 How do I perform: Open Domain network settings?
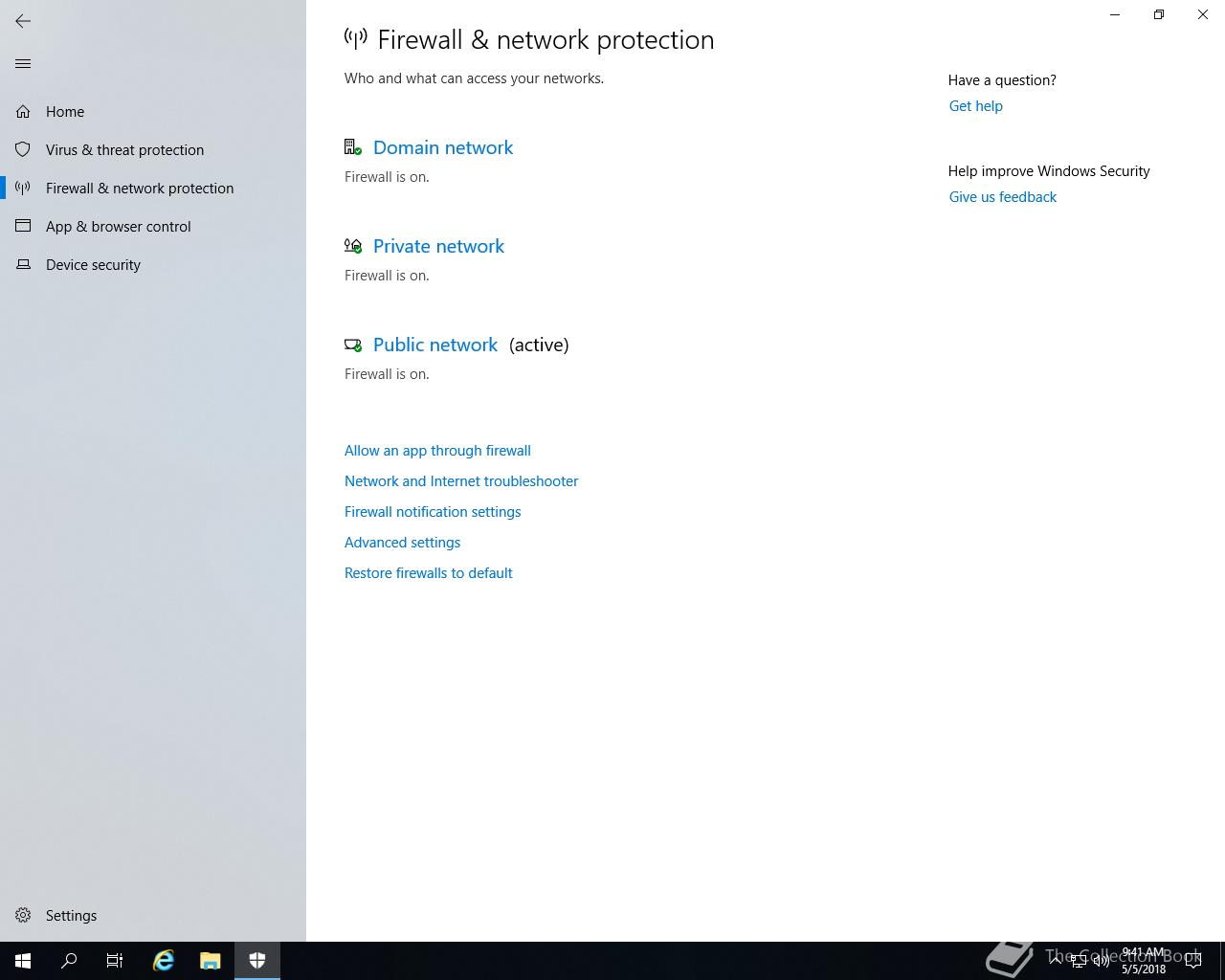pos(443,147)
